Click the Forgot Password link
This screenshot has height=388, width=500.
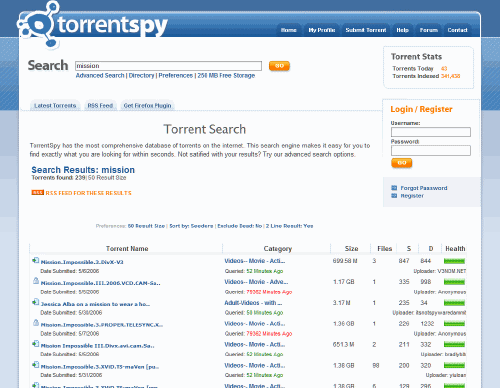pos(424,188)
